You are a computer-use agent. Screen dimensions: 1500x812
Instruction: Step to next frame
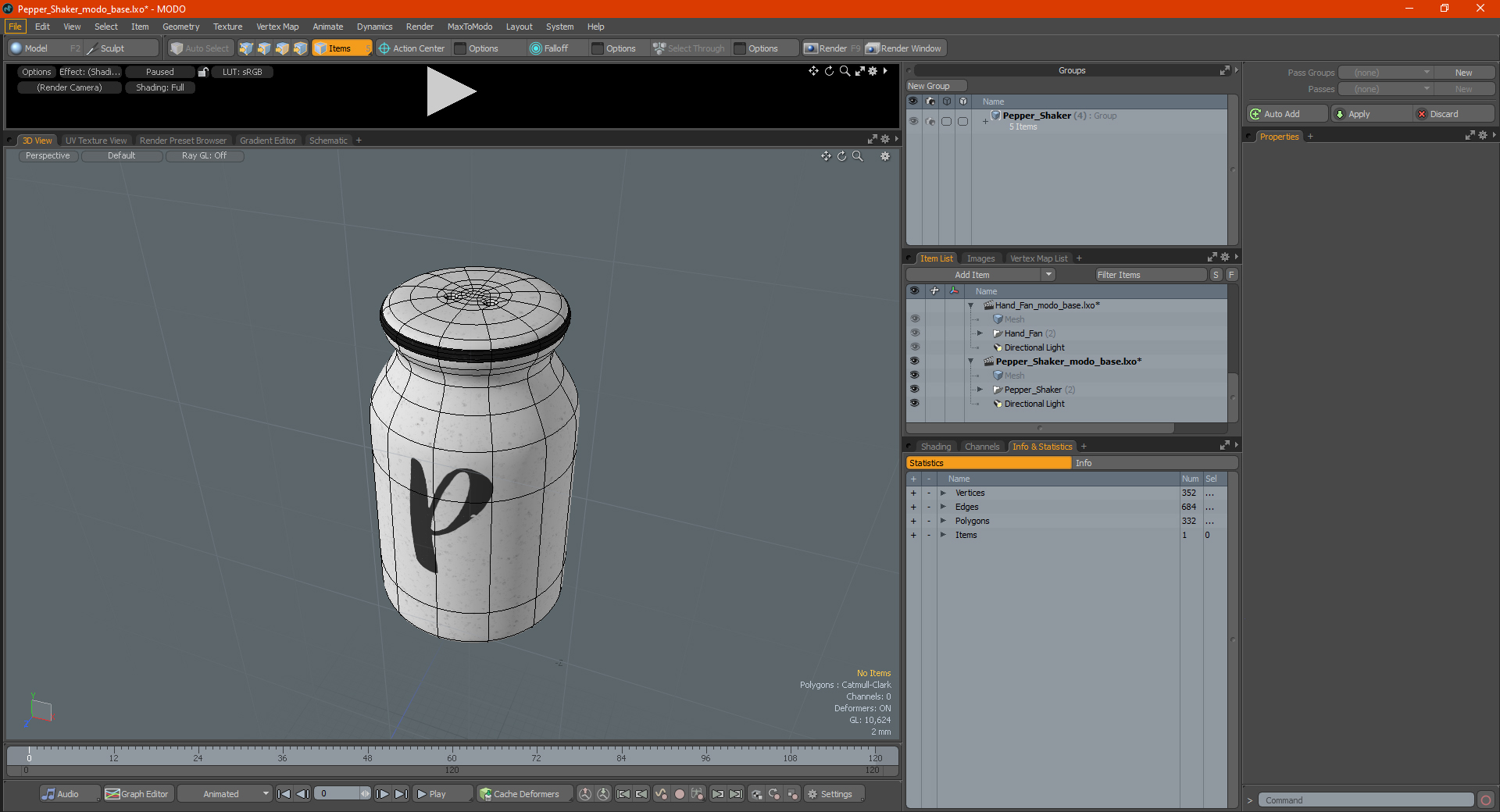tap(383, 794)
